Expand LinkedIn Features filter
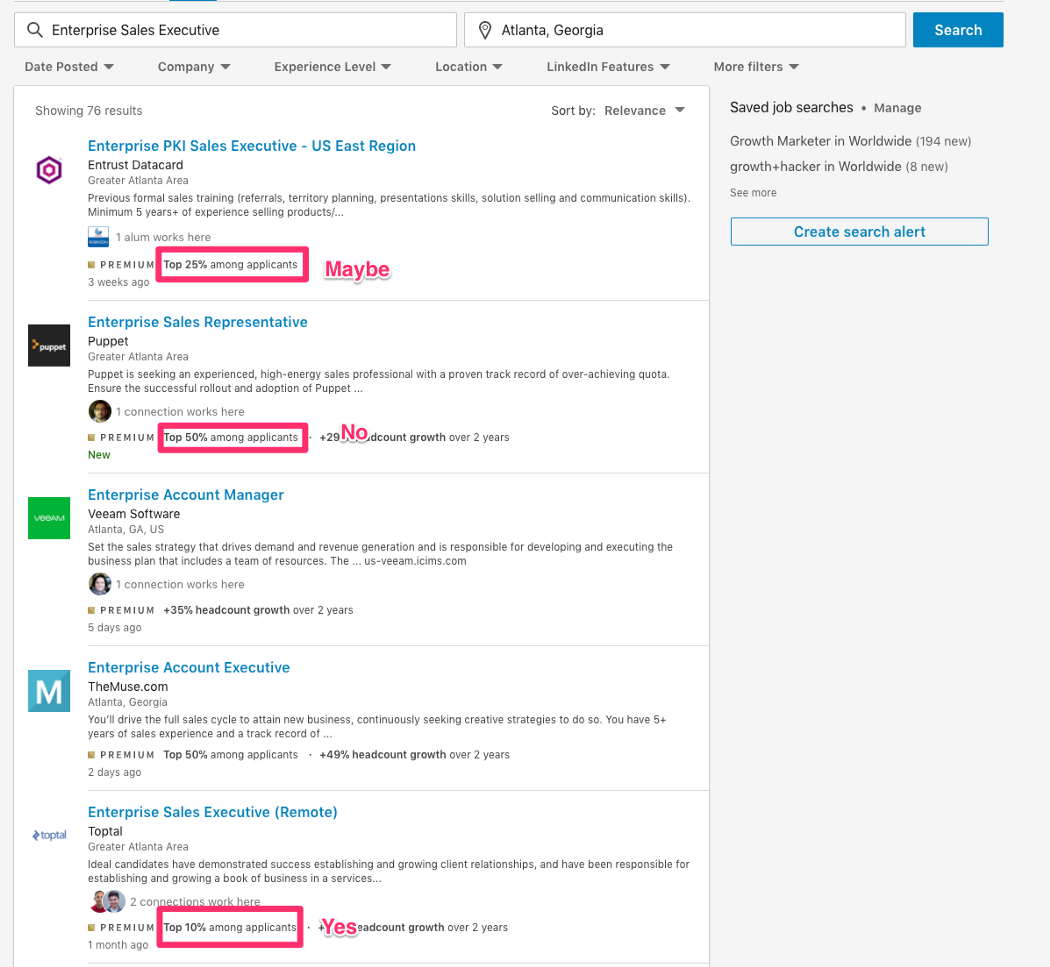This screenshot has height=967, width=1050. click(608, 66)
